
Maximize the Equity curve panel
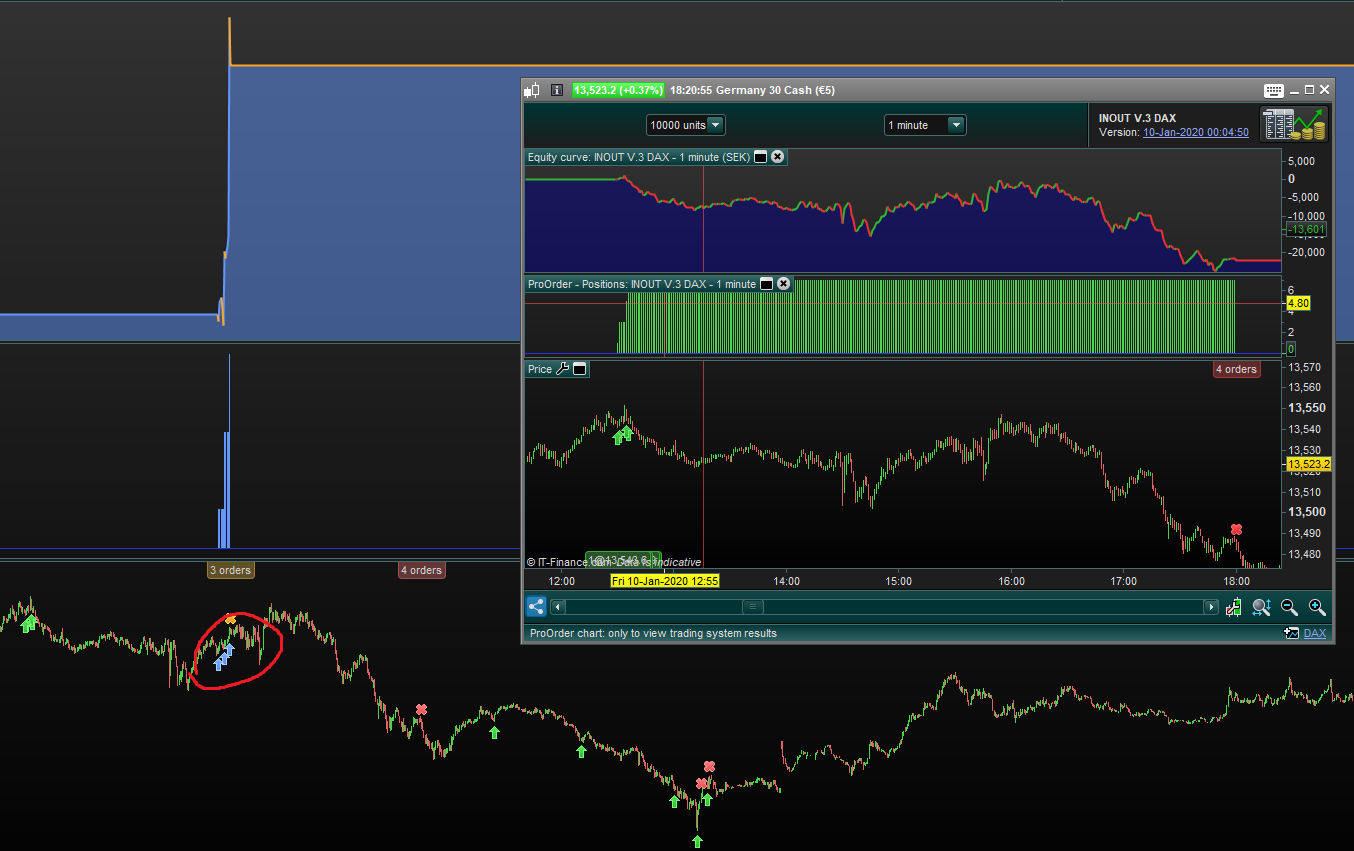(760, 157)
